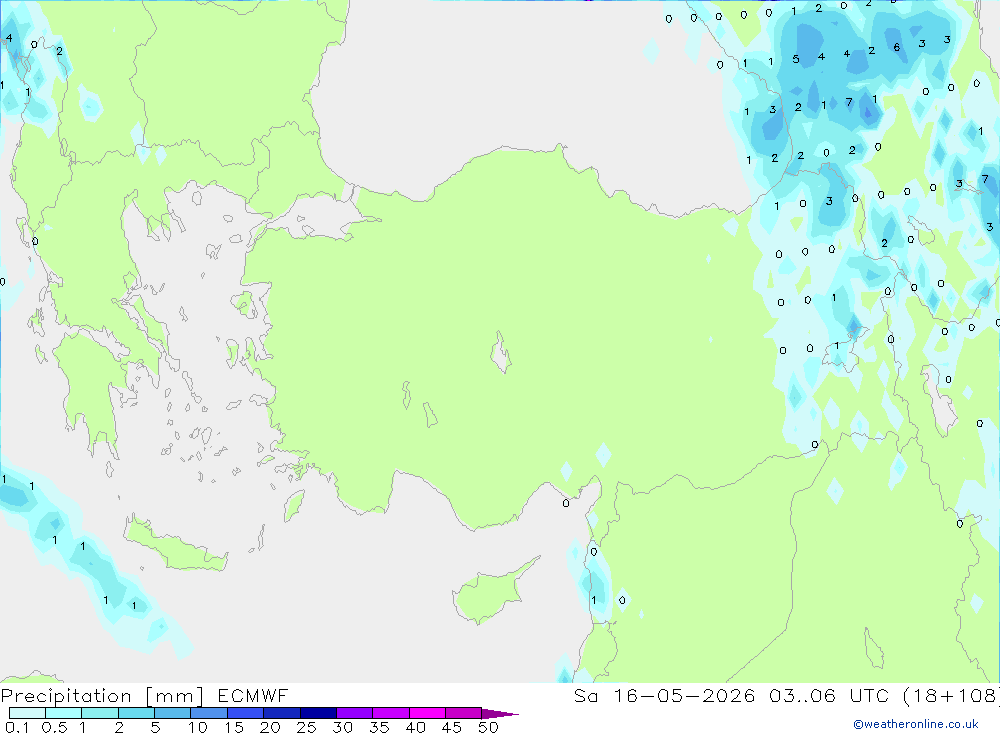
Task: Click the forecast offset text (18+108)
Action: (x=952, y=695)
